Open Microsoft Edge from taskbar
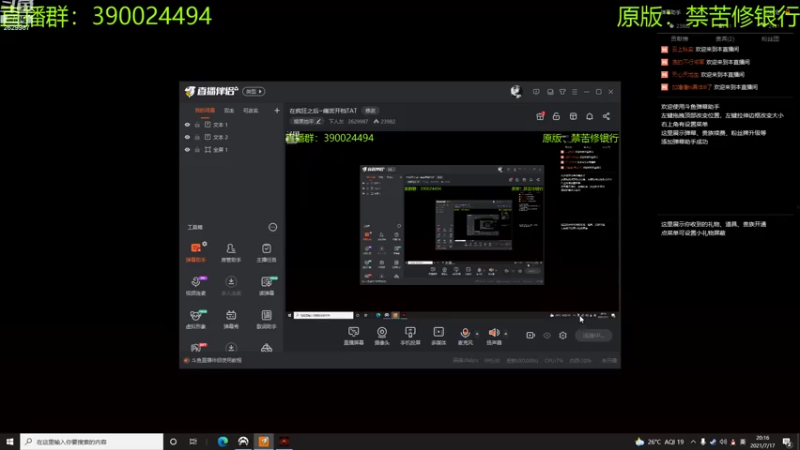The image size is (800, 450). pos(223,441)
